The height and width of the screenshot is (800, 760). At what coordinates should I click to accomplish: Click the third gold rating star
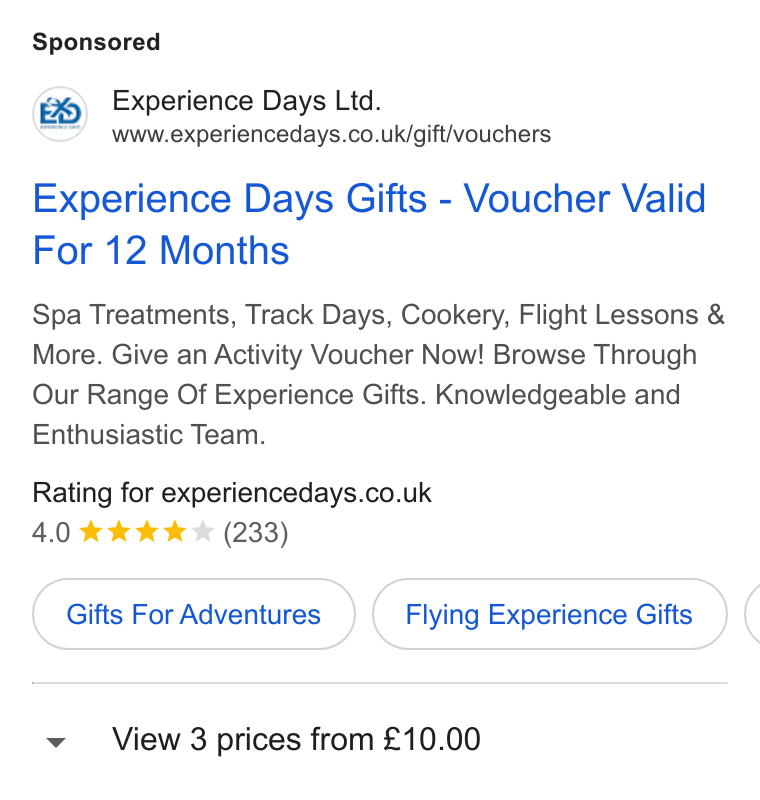pyautogui.click(x=147, y=531)
